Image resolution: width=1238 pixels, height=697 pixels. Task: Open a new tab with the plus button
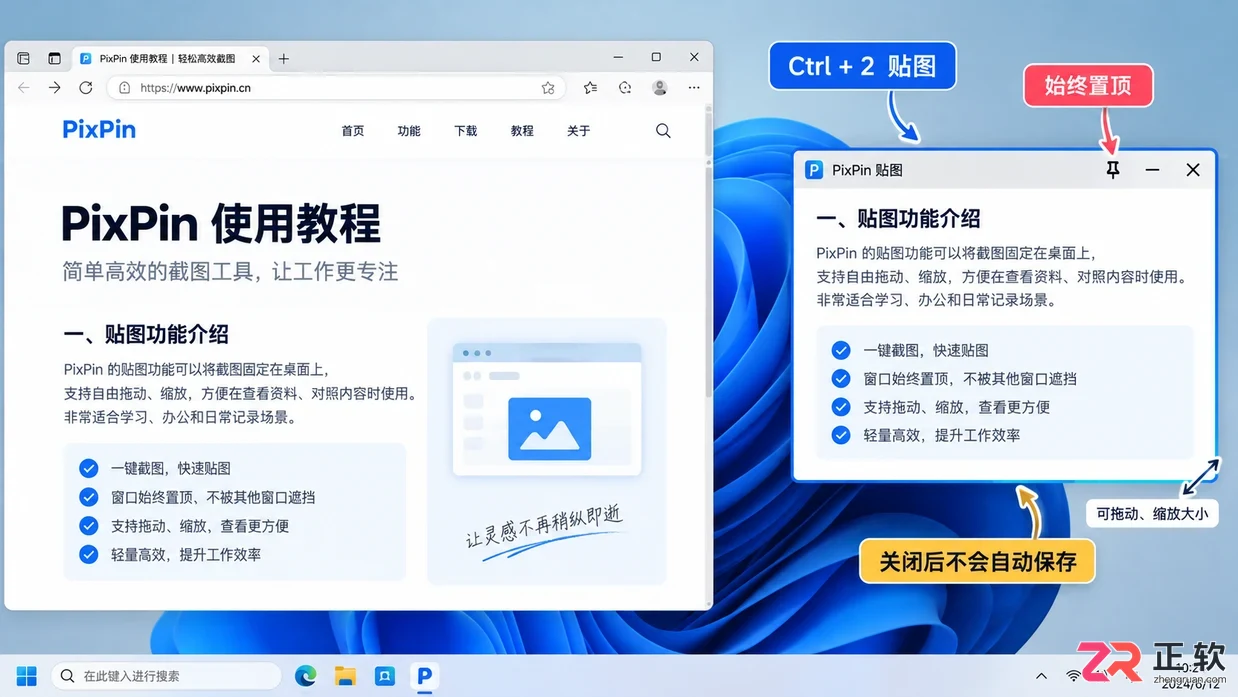click(284, 58)
